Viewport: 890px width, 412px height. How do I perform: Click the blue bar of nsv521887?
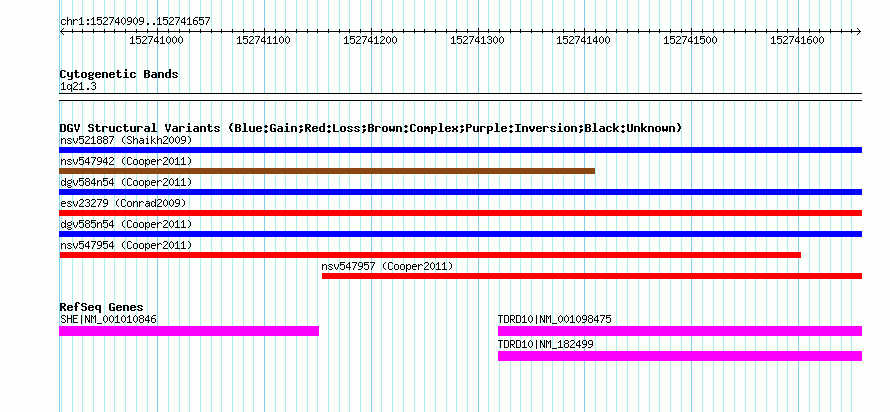(x=460, y=150)
